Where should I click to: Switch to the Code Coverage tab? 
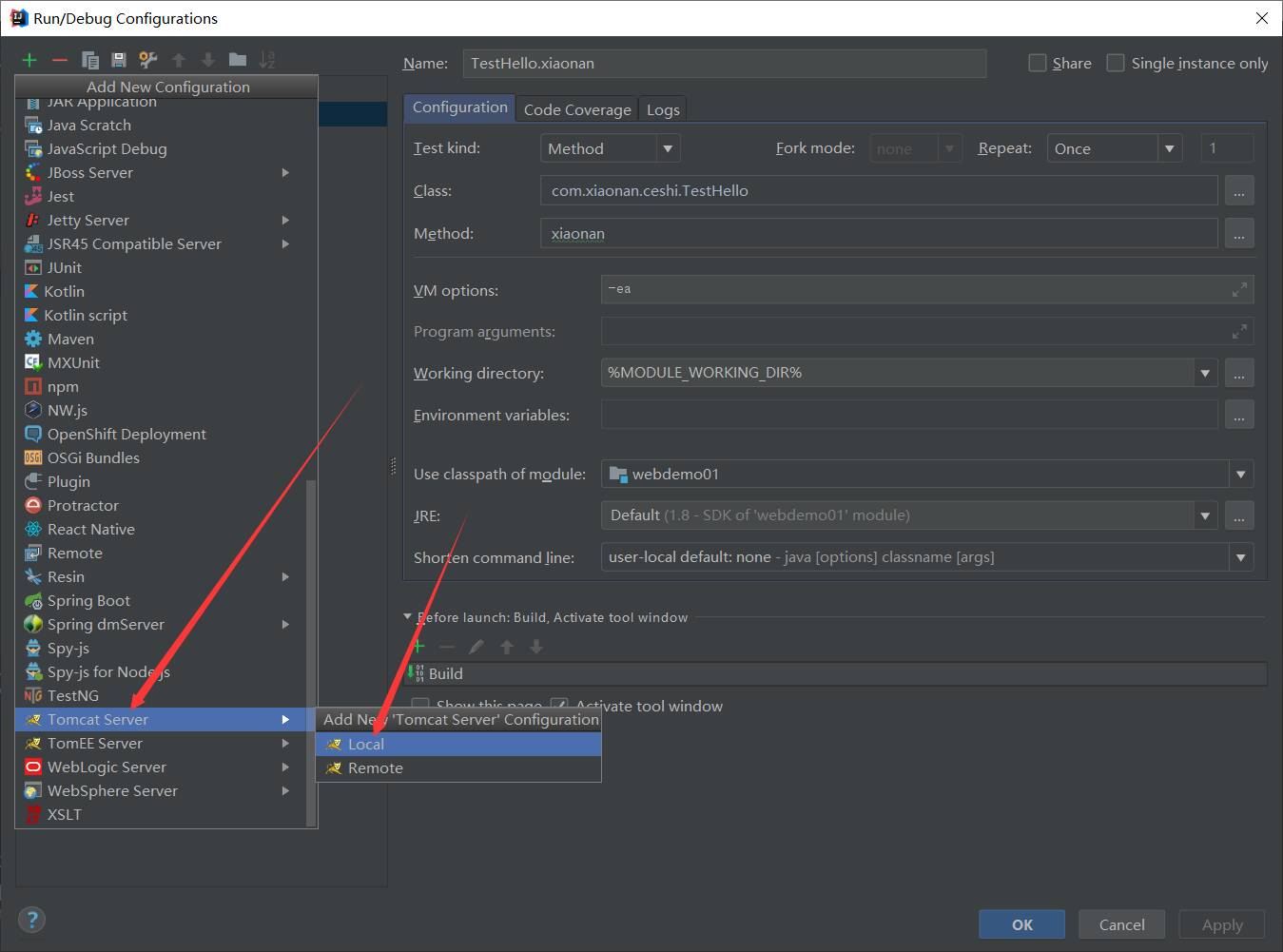[x=577, y=109]
